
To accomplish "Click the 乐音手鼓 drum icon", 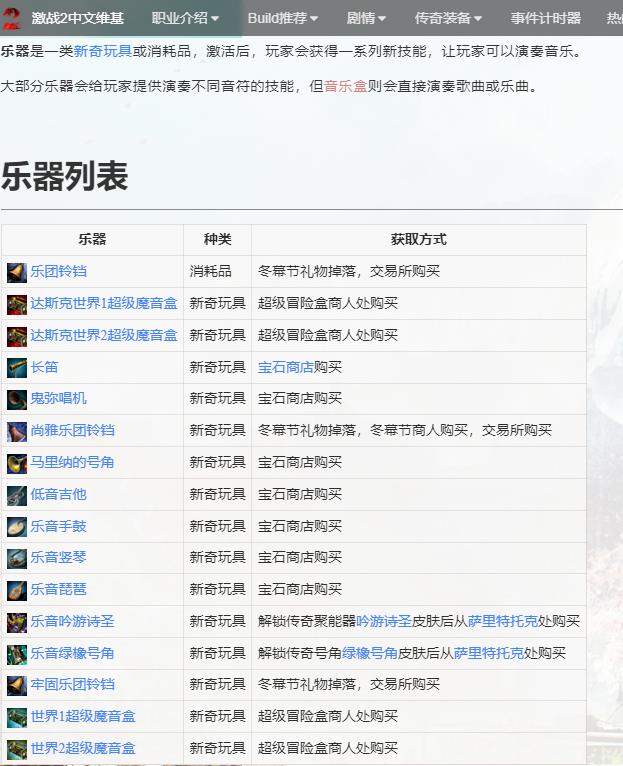I will point(17,527).
